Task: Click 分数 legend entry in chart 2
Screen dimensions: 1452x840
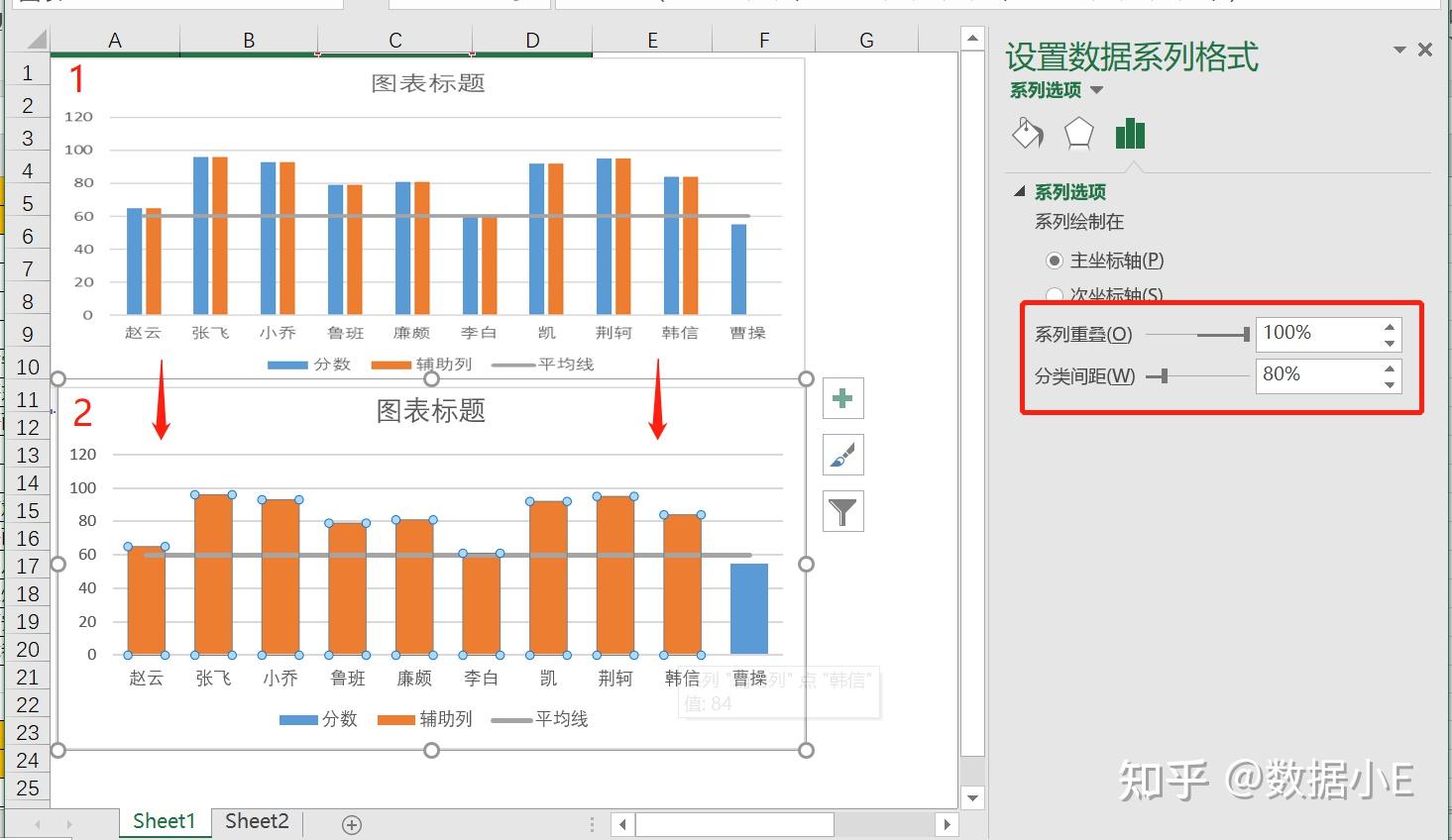Action: click(318, 719)
